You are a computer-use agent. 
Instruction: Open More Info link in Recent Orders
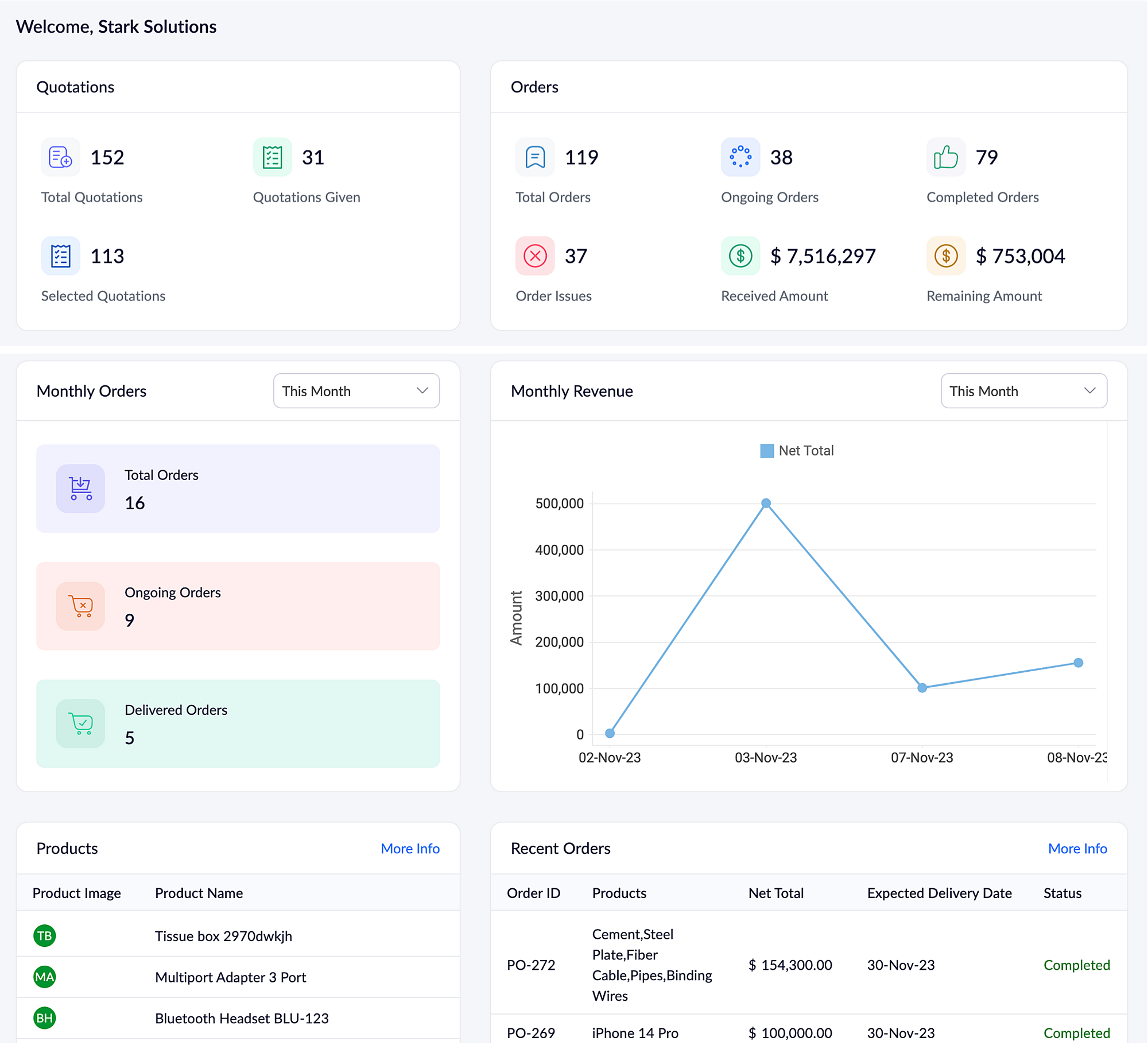point(1077,849)
